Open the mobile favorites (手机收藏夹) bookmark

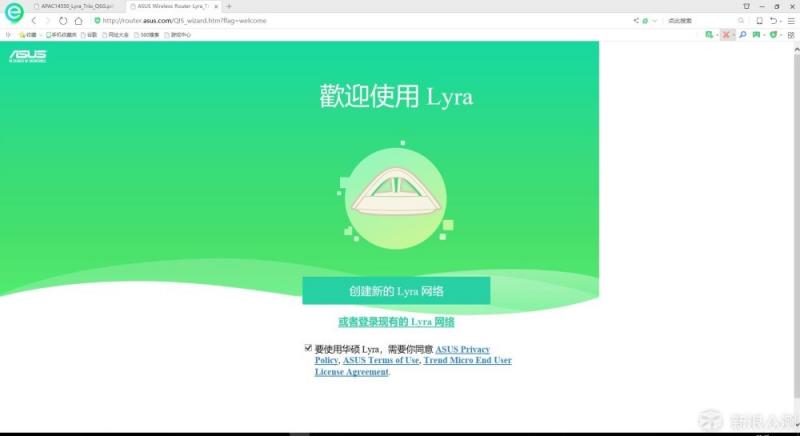click(61, 35)
